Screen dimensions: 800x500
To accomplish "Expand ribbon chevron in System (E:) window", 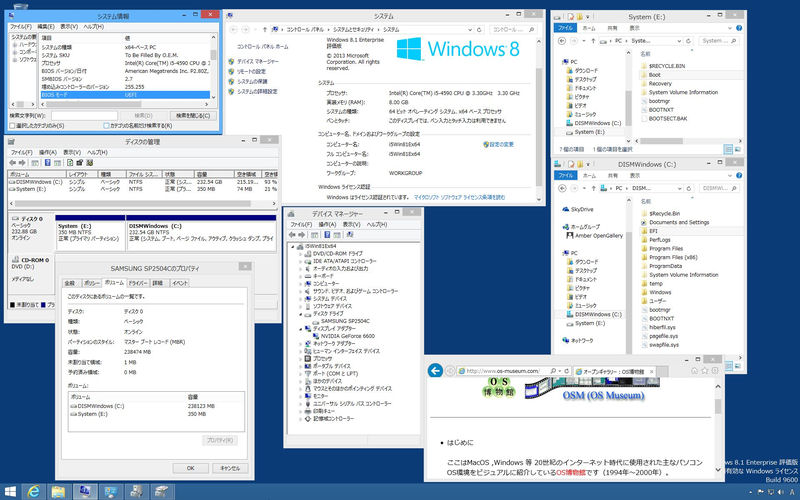I will (730, 28).
